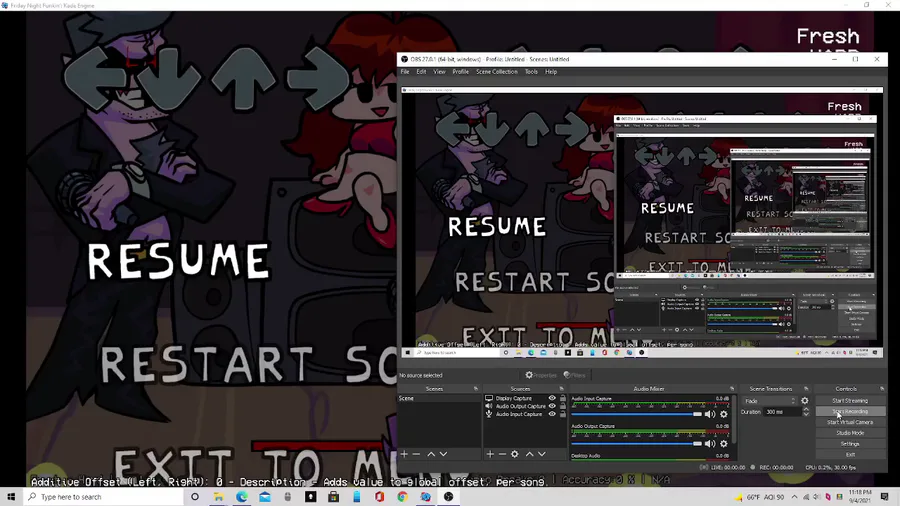Open Fade transition properties gear
Screen dimensions: 900x506
tap(805, 401)
